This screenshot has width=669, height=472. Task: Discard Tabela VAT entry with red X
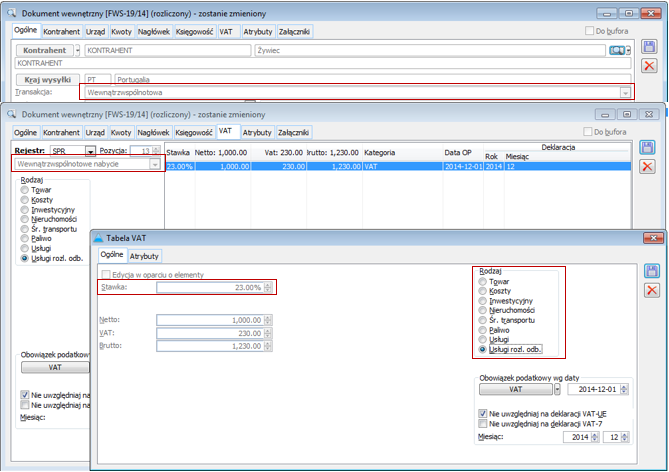[652, 291]
